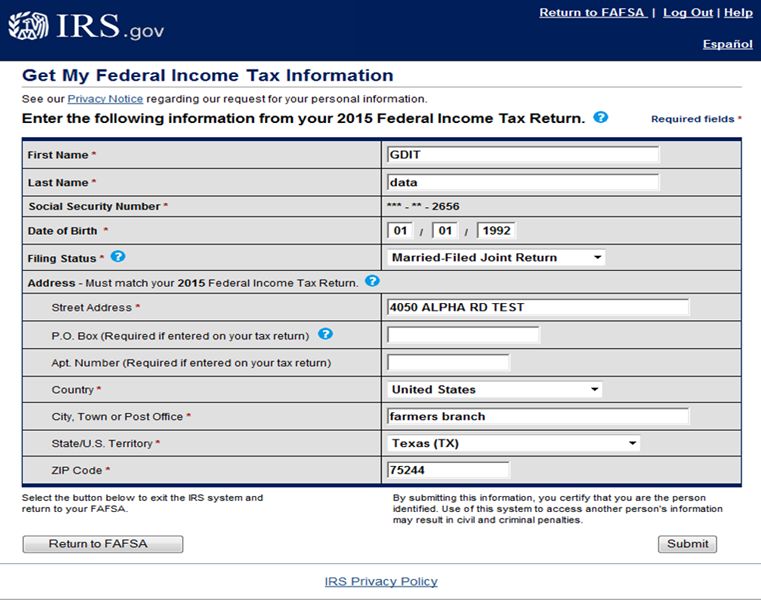Open help icon beside tax return heading
Viewport: 761px width, 600px height.
[x=601, y=117]
